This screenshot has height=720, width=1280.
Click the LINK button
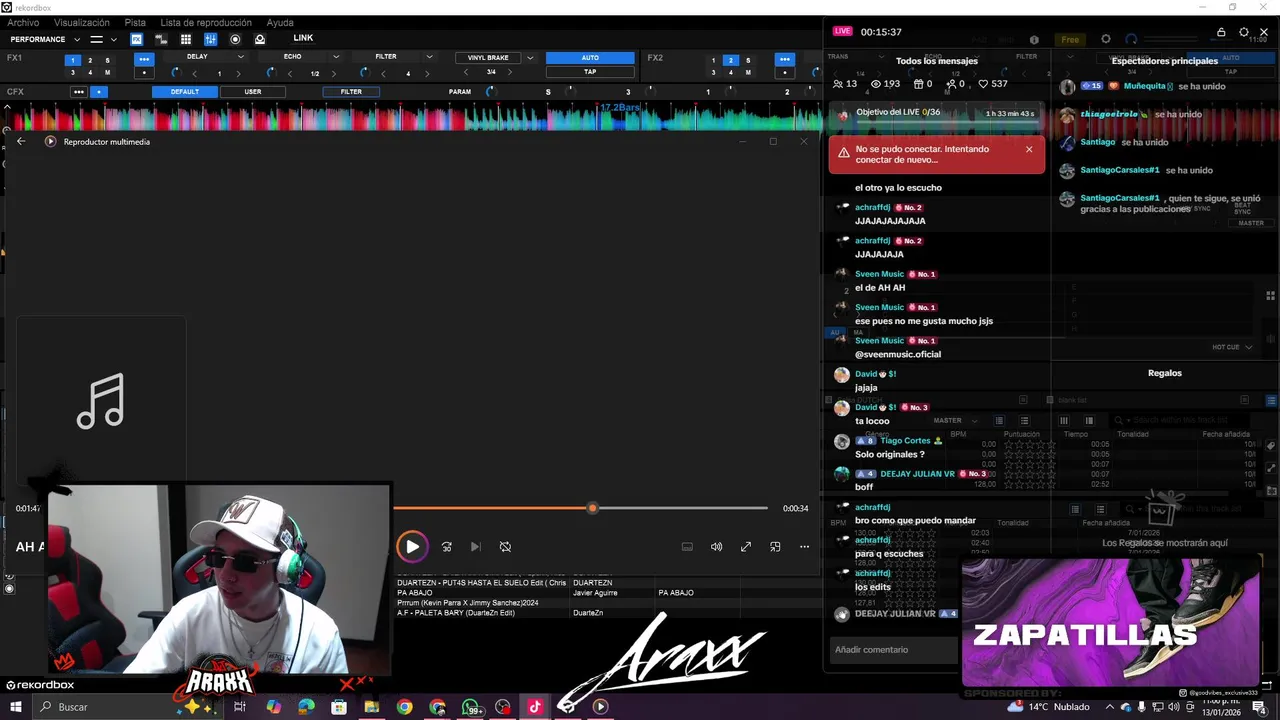303,38
